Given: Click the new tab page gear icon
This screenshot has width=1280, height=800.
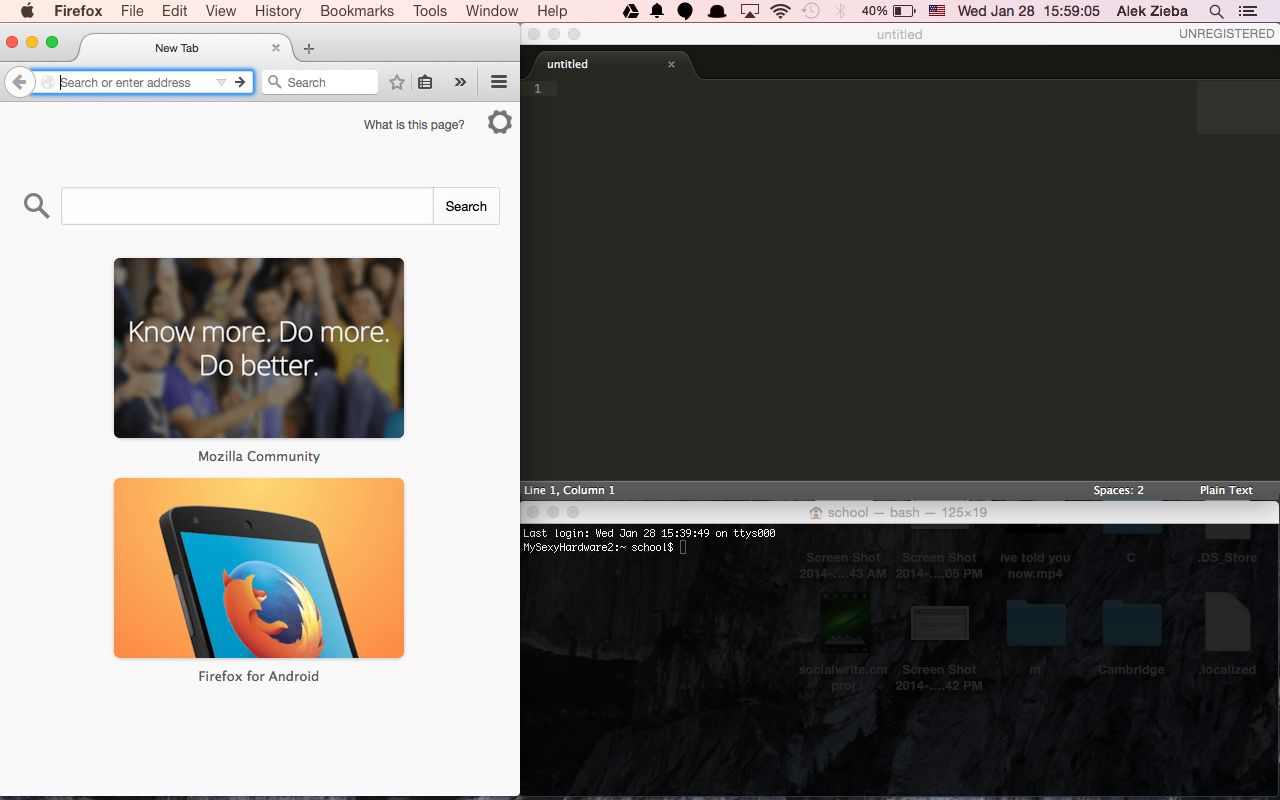Looking at the screenshot, I should (499, 123).
